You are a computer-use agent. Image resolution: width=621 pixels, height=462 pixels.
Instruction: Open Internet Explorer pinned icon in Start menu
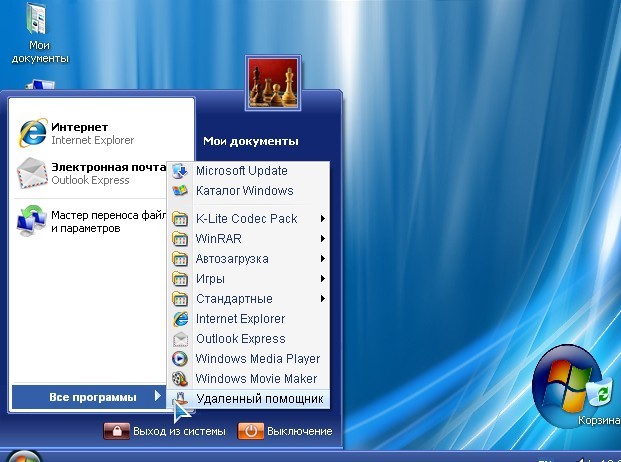pos(32,133)
